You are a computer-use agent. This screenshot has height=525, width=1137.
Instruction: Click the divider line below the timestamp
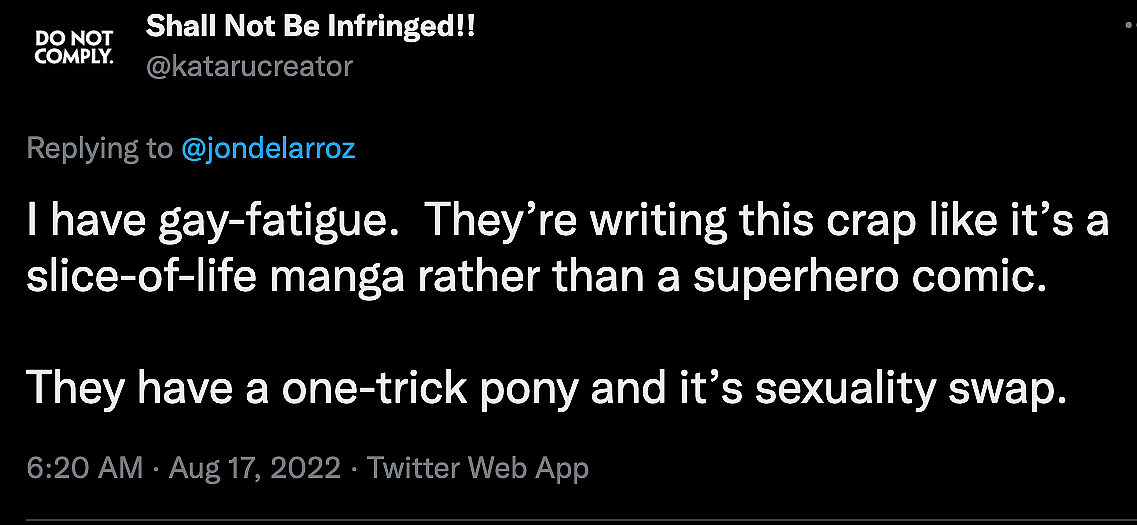568,521
